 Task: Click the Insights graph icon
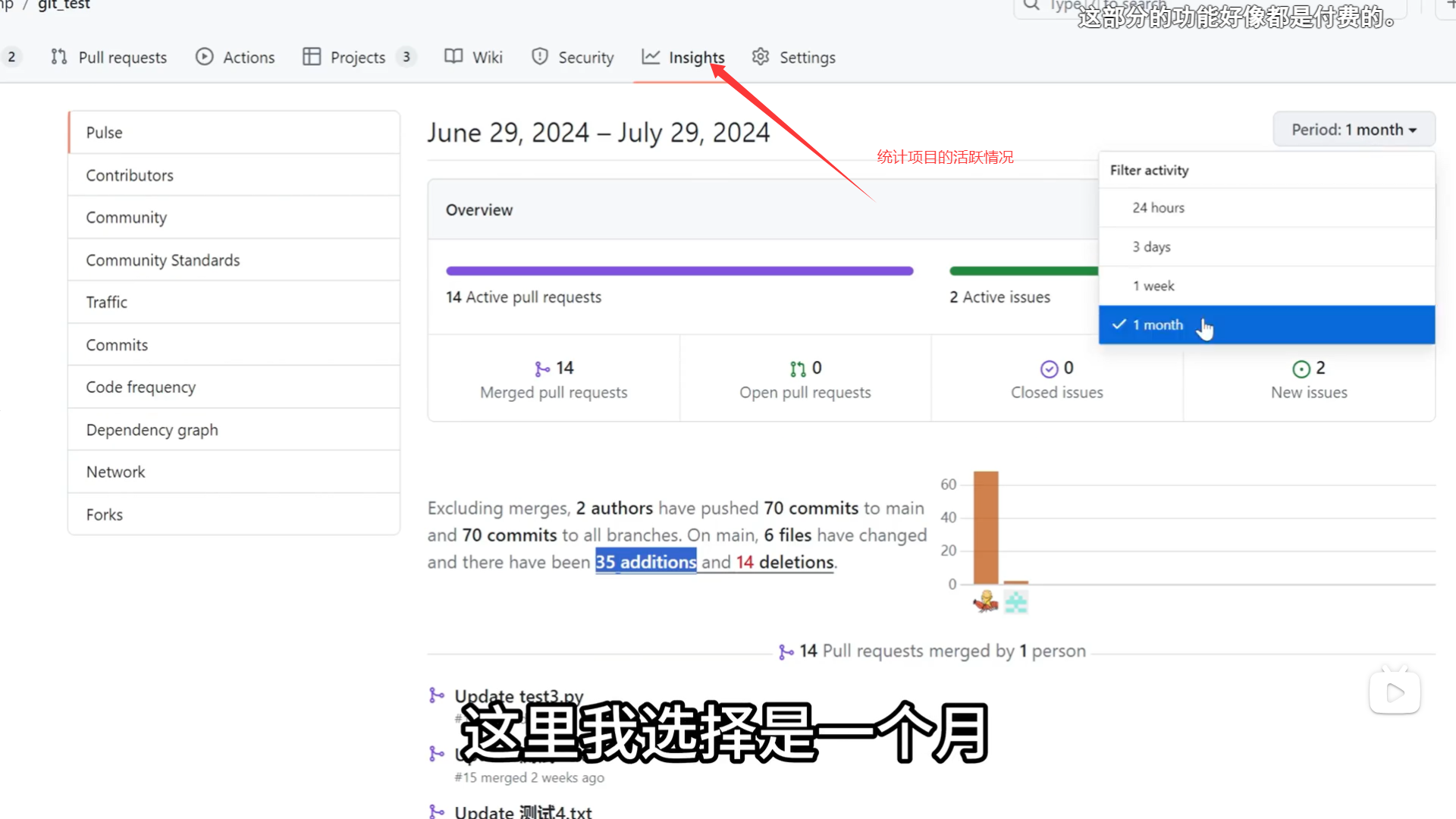651,57
